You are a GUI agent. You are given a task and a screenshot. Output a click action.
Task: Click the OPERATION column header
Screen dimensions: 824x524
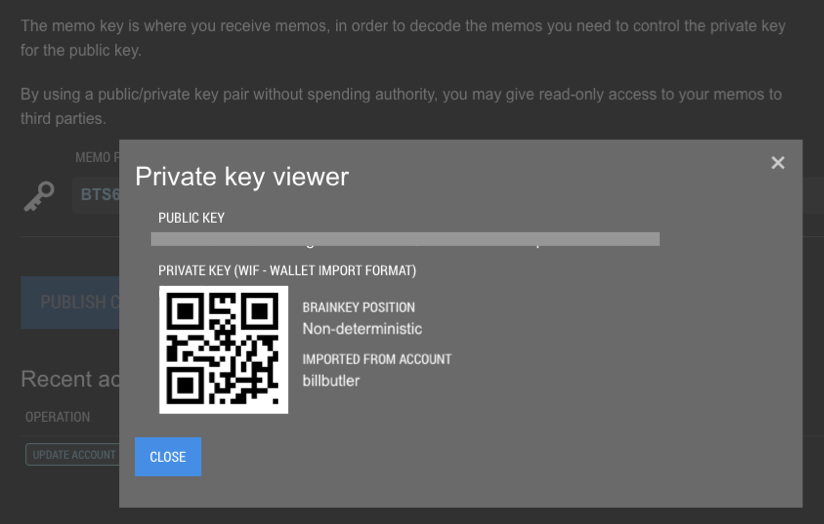coord(57,417)
